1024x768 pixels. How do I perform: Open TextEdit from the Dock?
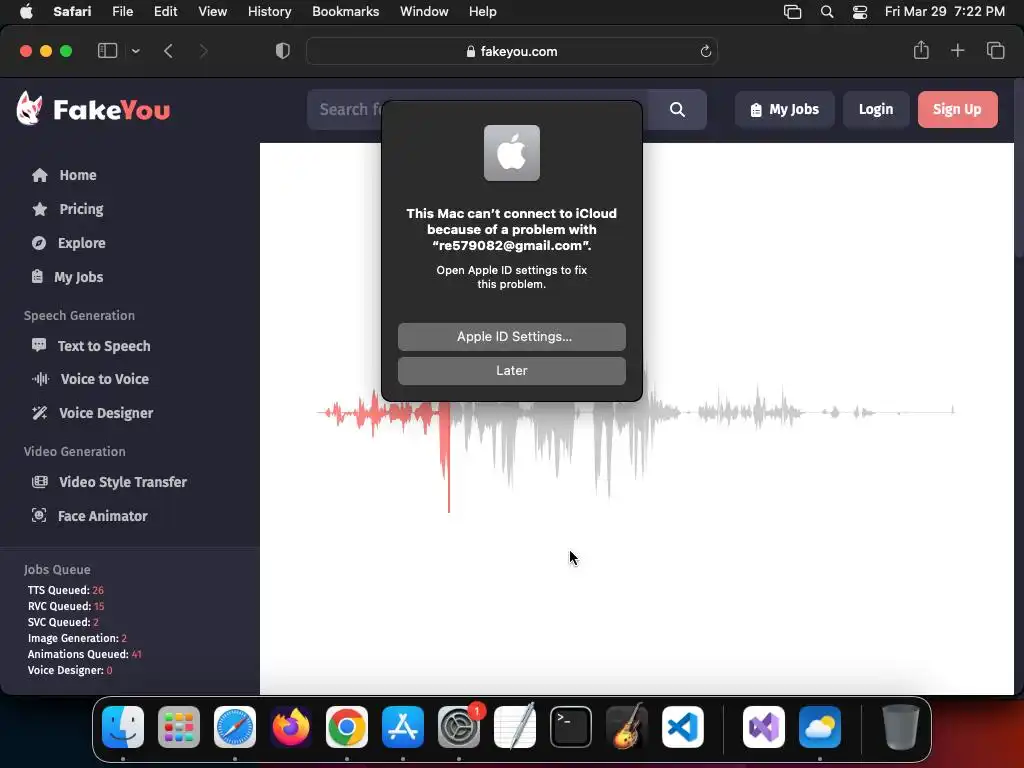coord(515,727)
